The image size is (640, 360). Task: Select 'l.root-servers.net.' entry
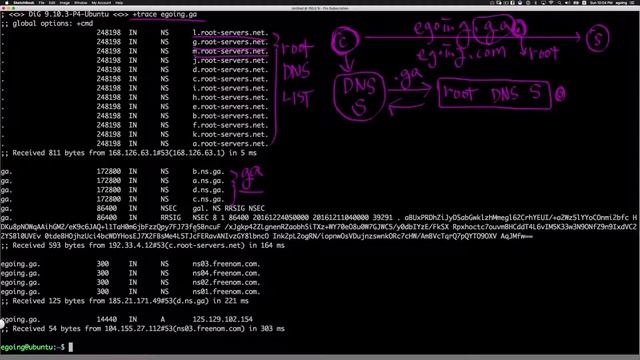(230, 33)
